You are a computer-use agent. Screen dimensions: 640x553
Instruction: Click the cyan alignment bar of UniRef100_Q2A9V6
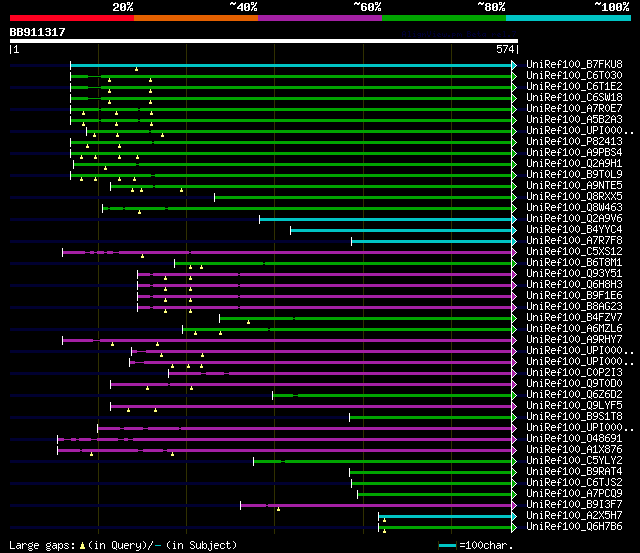385,220
